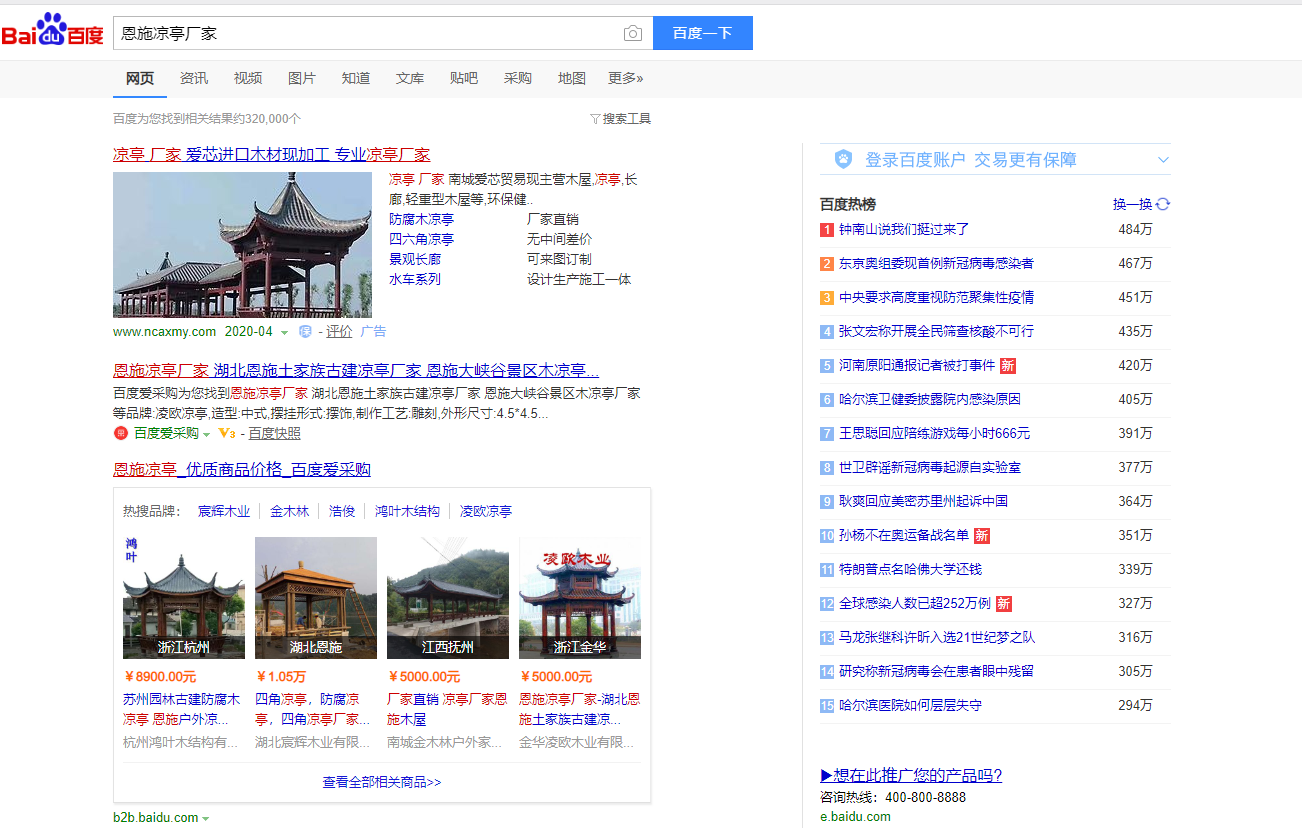Click the 湖北恩施 pavilion product thumbnail
Screen dimensions: 1302x828
(315, 597)
